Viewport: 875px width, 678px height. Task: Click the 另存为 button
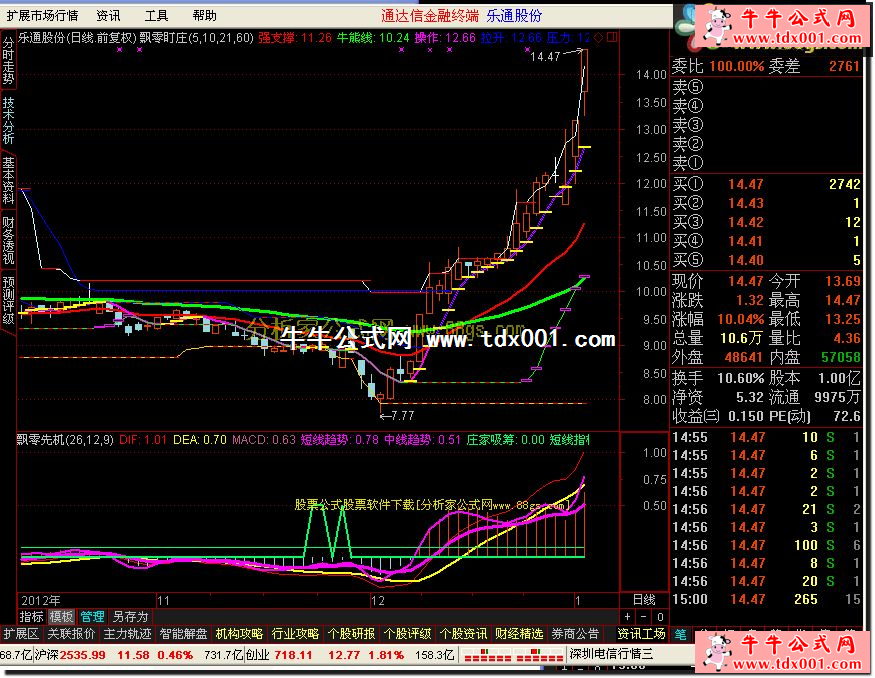pyautogui.click(x=130, y=616)
